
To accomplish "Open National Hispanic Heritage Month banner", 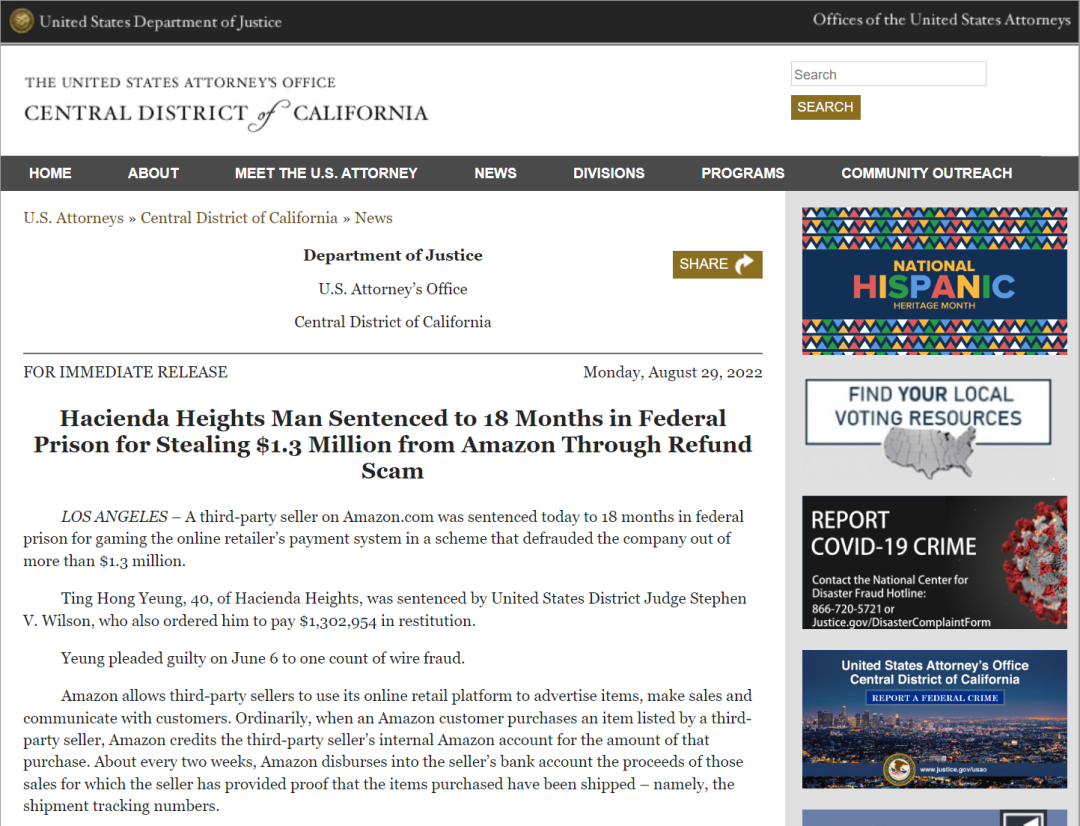I will coord(934,281).
